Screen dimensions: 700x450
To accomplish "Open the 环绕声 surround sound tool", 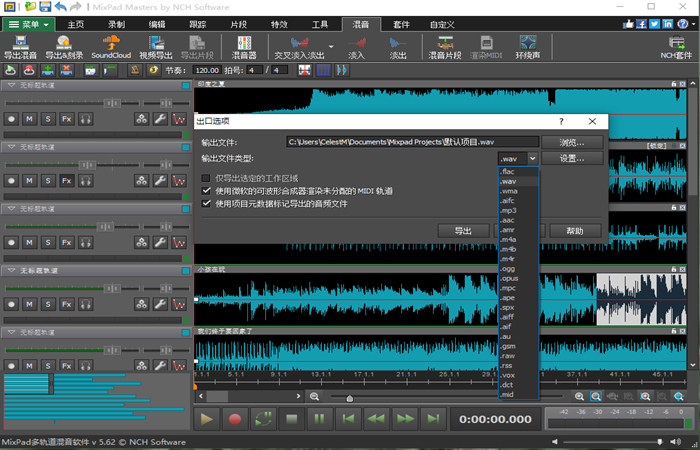I will pyautogui.click(x=528, y=47).
